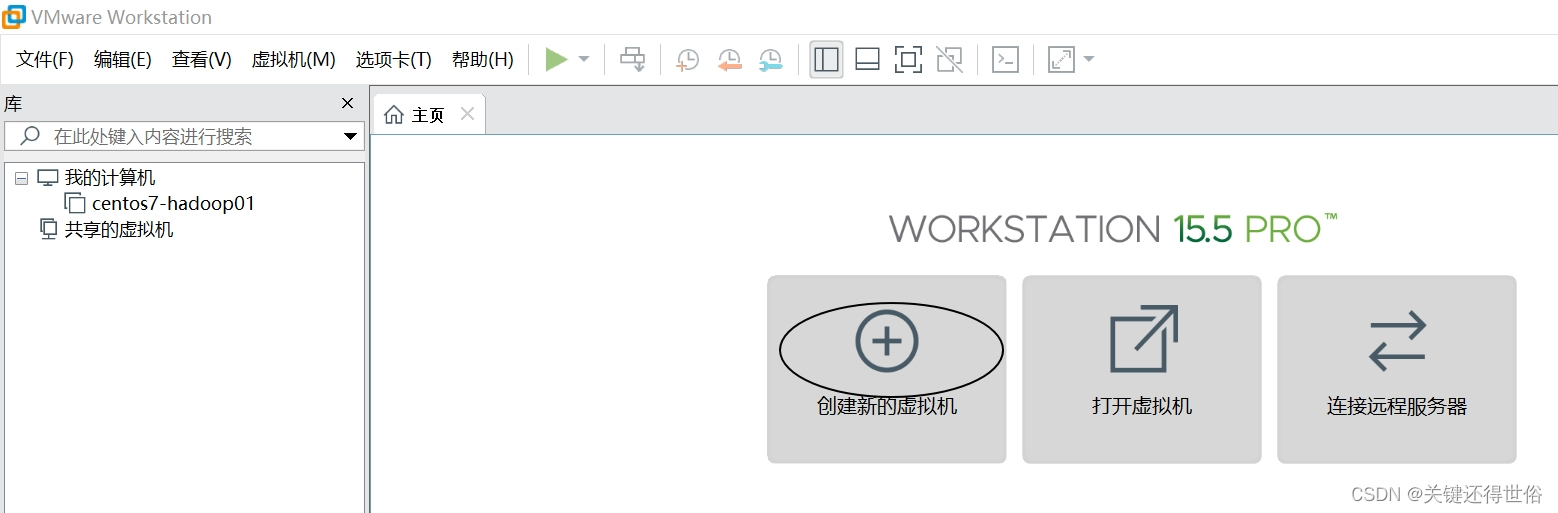
Task: Collapse the 我的计算机 tree node
Action: point(21,179)
